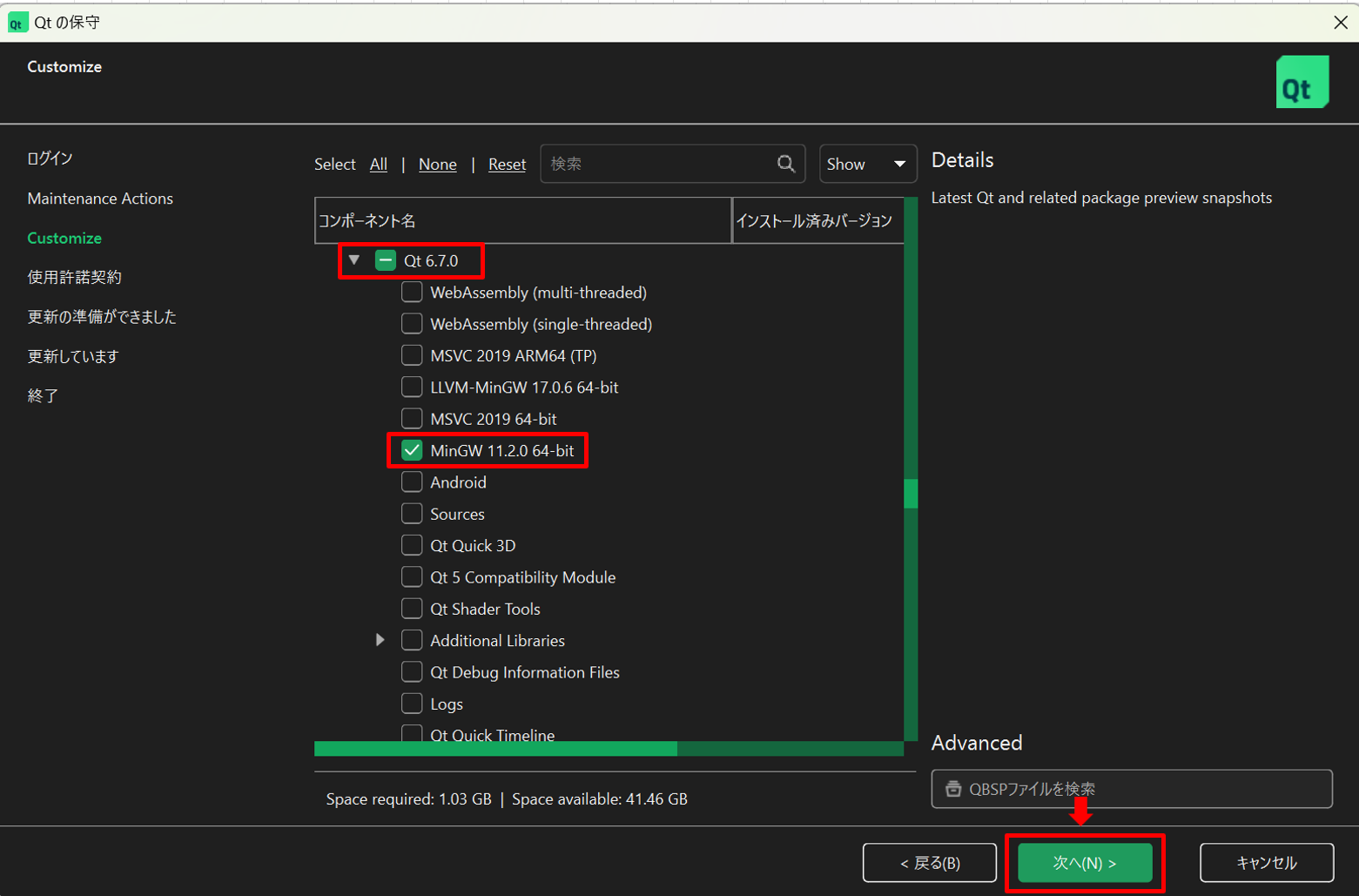Click the QBSP file browse icon

point(953,789)
